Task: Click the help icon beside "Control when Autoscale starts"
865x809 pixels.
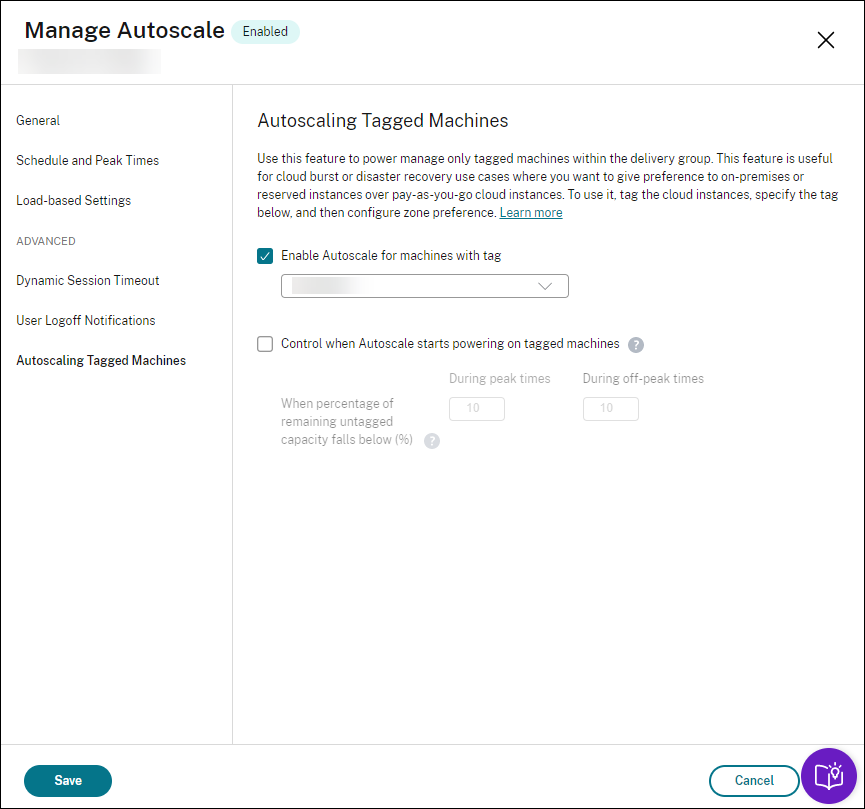Action: pos(636,344)
